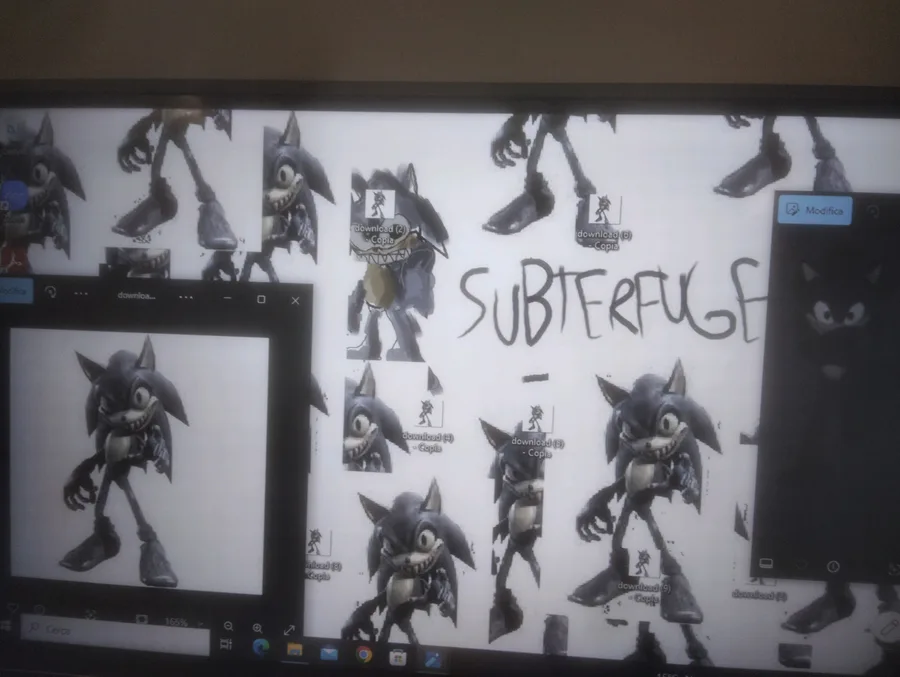Open the three-dot menu after 'downloa...' title
This screenshot has height=677, width=900.
tap(185, 297)
